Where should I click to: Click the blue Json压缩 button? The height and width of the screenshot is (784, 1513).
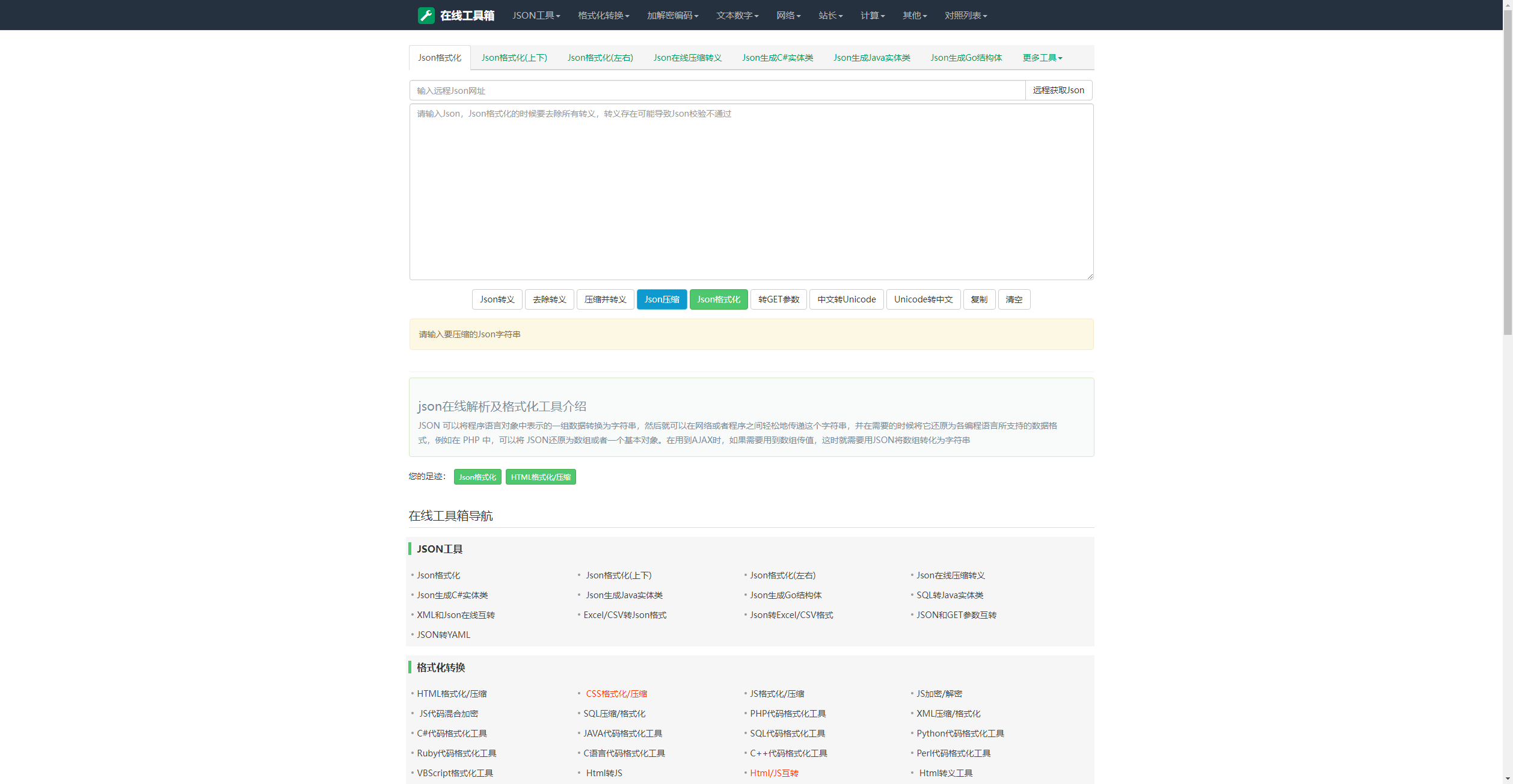pyautogui.click(x=661, y=299)
